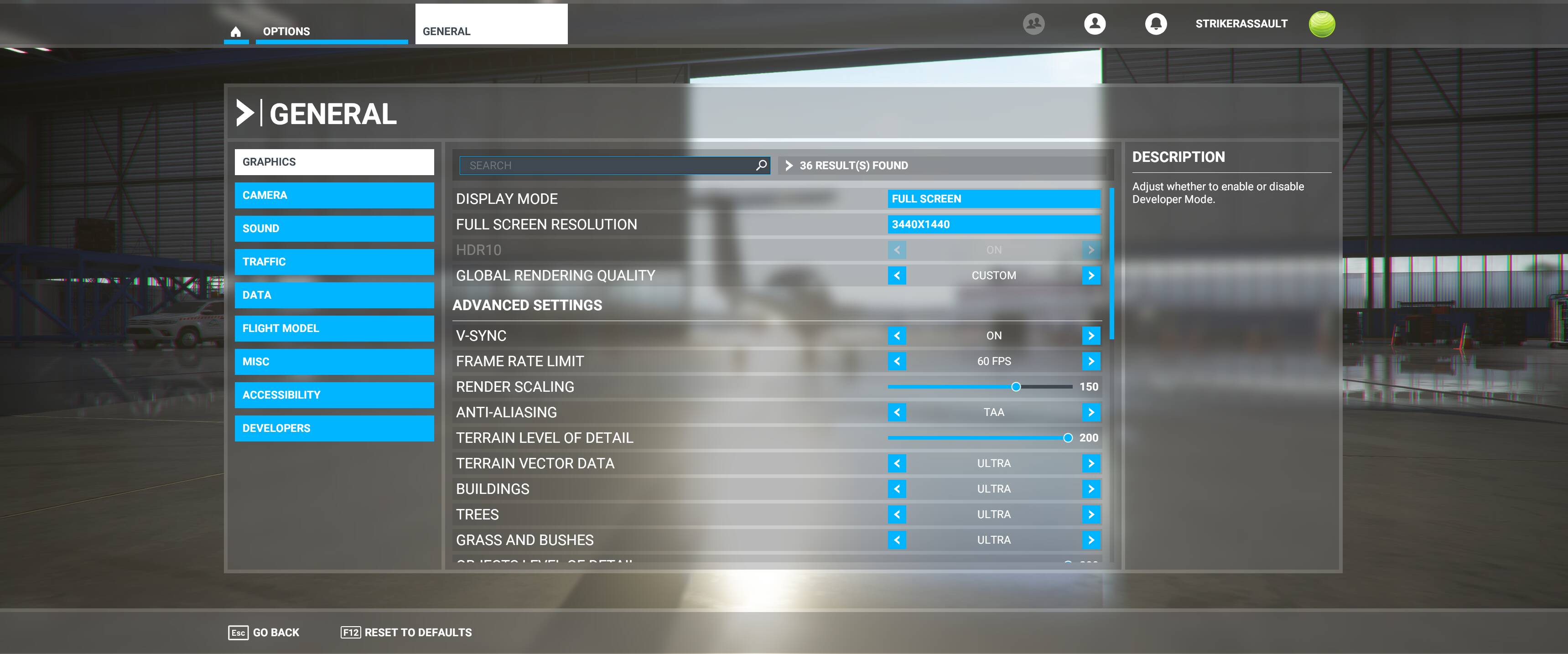This screenshot has height=654, width=1568.
Task: Open the Display Mode Full Screen dropdown
Action: 993,198
